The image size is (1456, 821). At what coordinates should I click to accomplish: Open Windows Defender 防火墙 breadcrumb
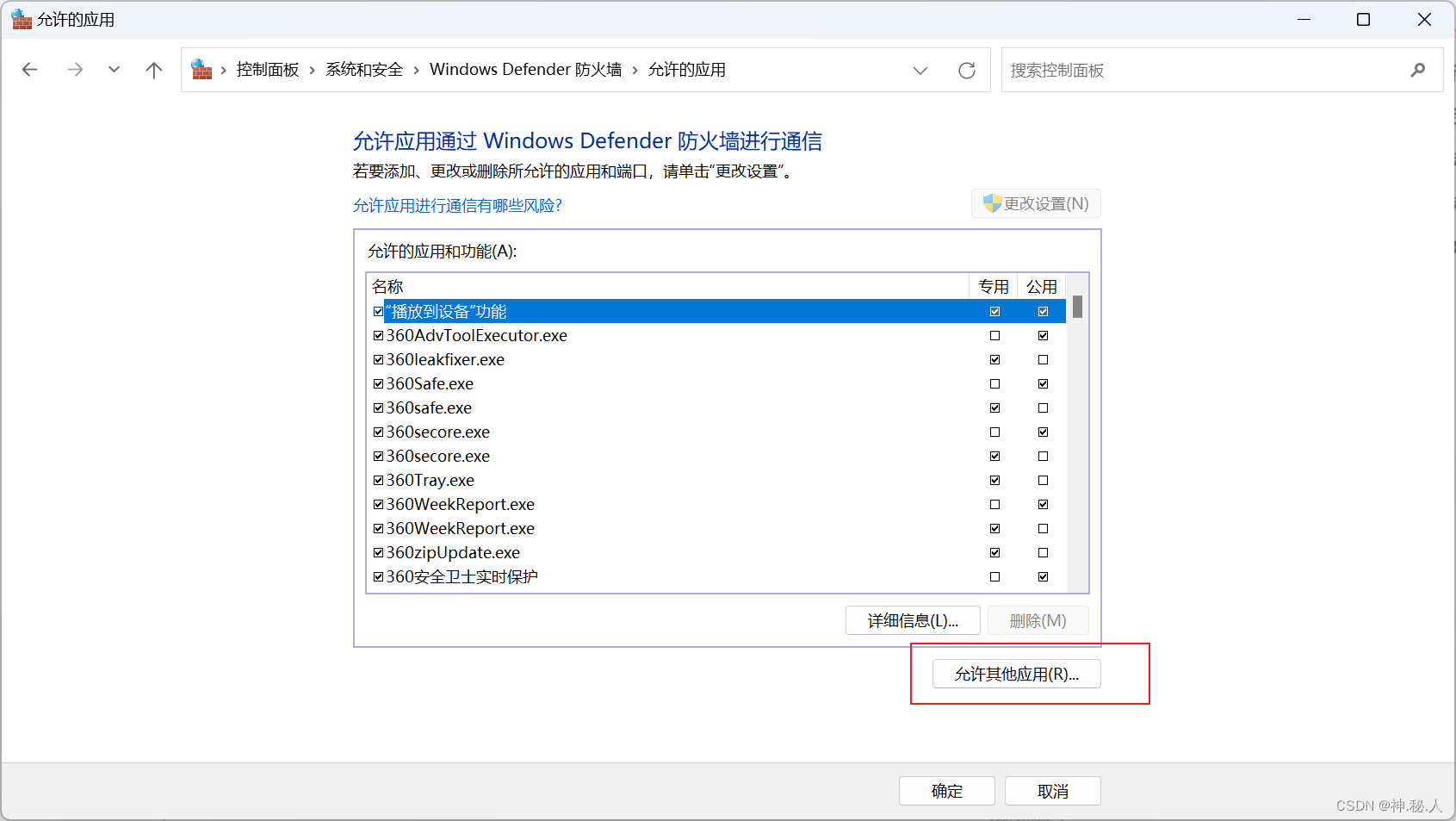(x=526, y=70)
